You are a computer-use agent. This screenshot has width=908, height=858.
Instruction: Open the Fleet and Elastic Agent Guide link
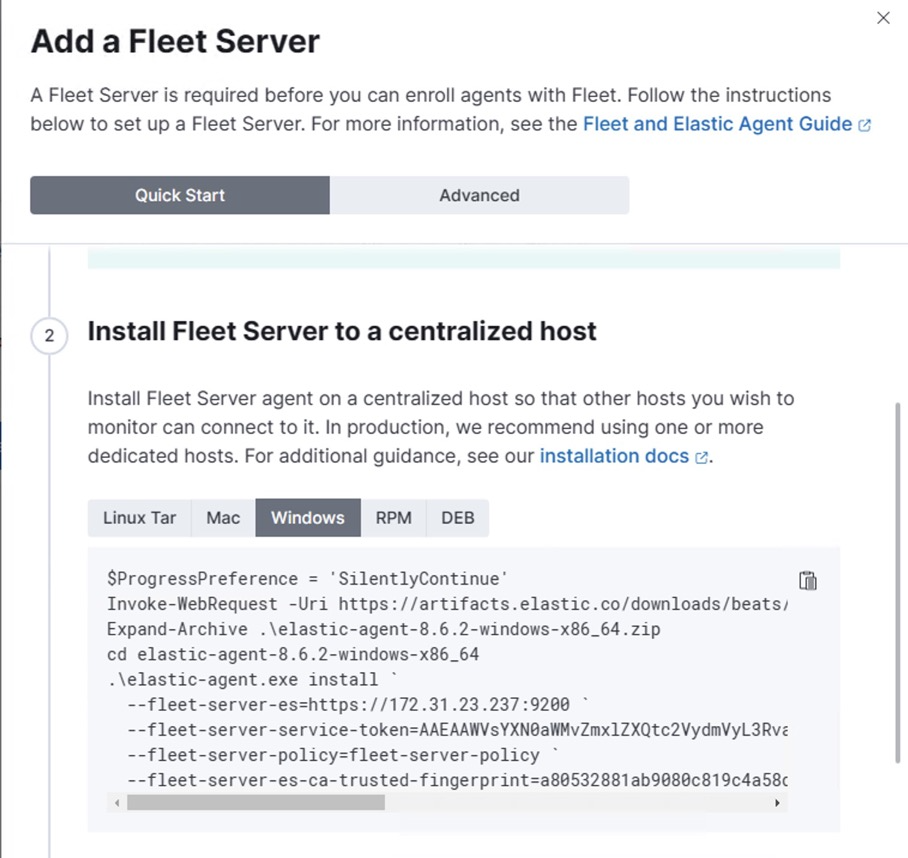click(717, 124)
